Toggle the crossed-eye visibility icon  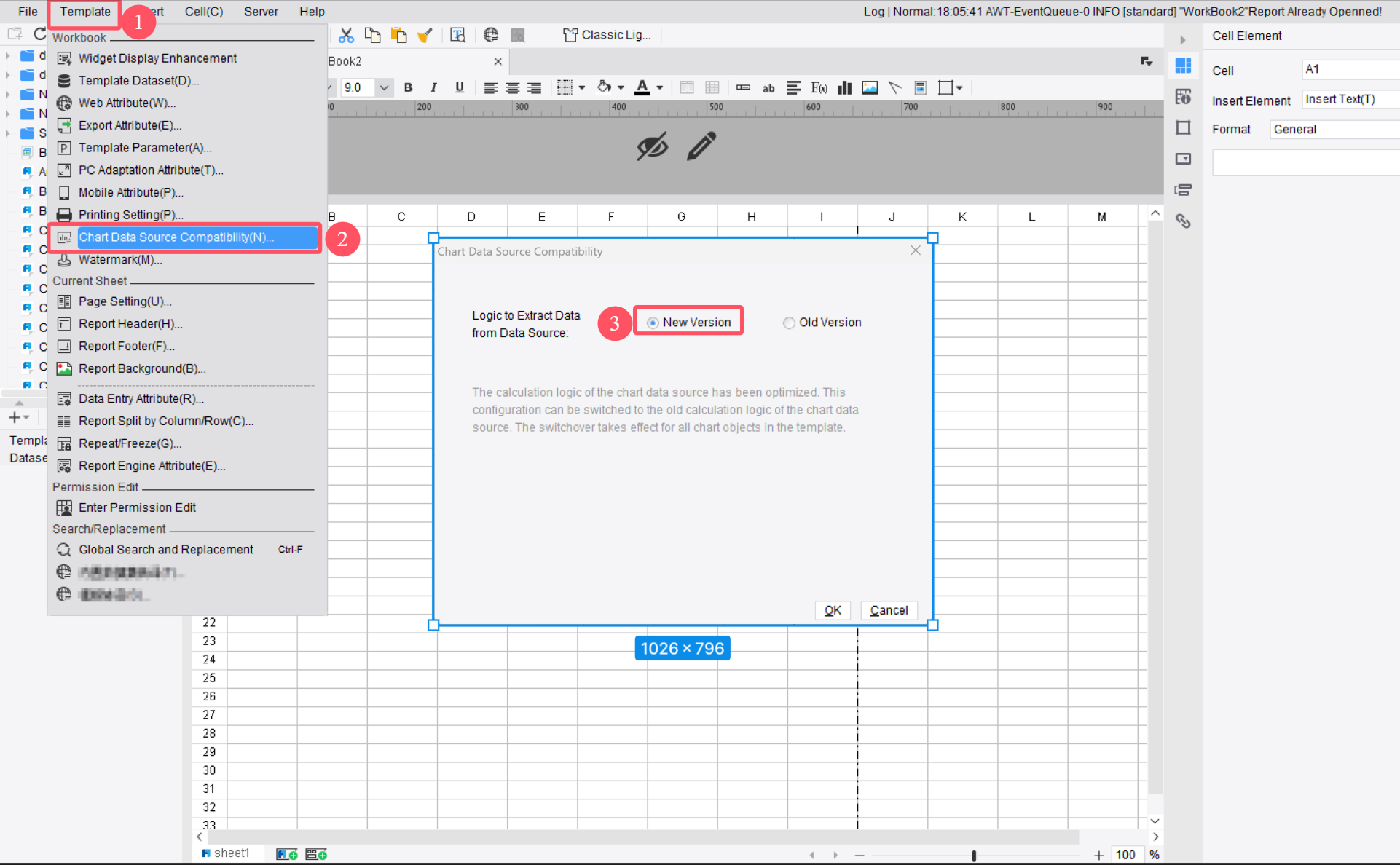[653, 146]
